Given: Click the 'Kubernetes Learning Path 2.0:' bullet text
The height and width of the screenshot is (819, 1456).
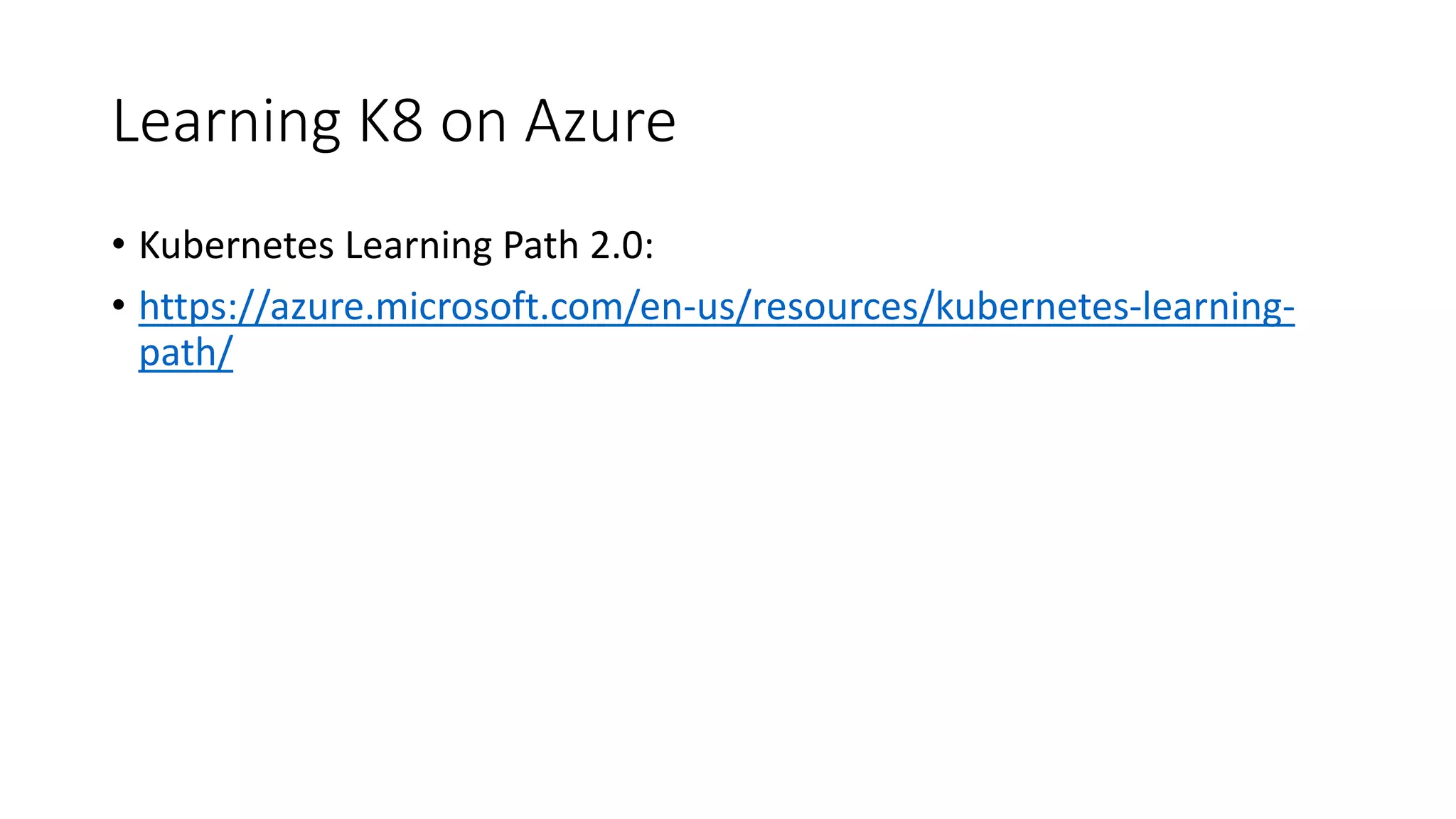Looking at the screenshot, I should [396, 246].
